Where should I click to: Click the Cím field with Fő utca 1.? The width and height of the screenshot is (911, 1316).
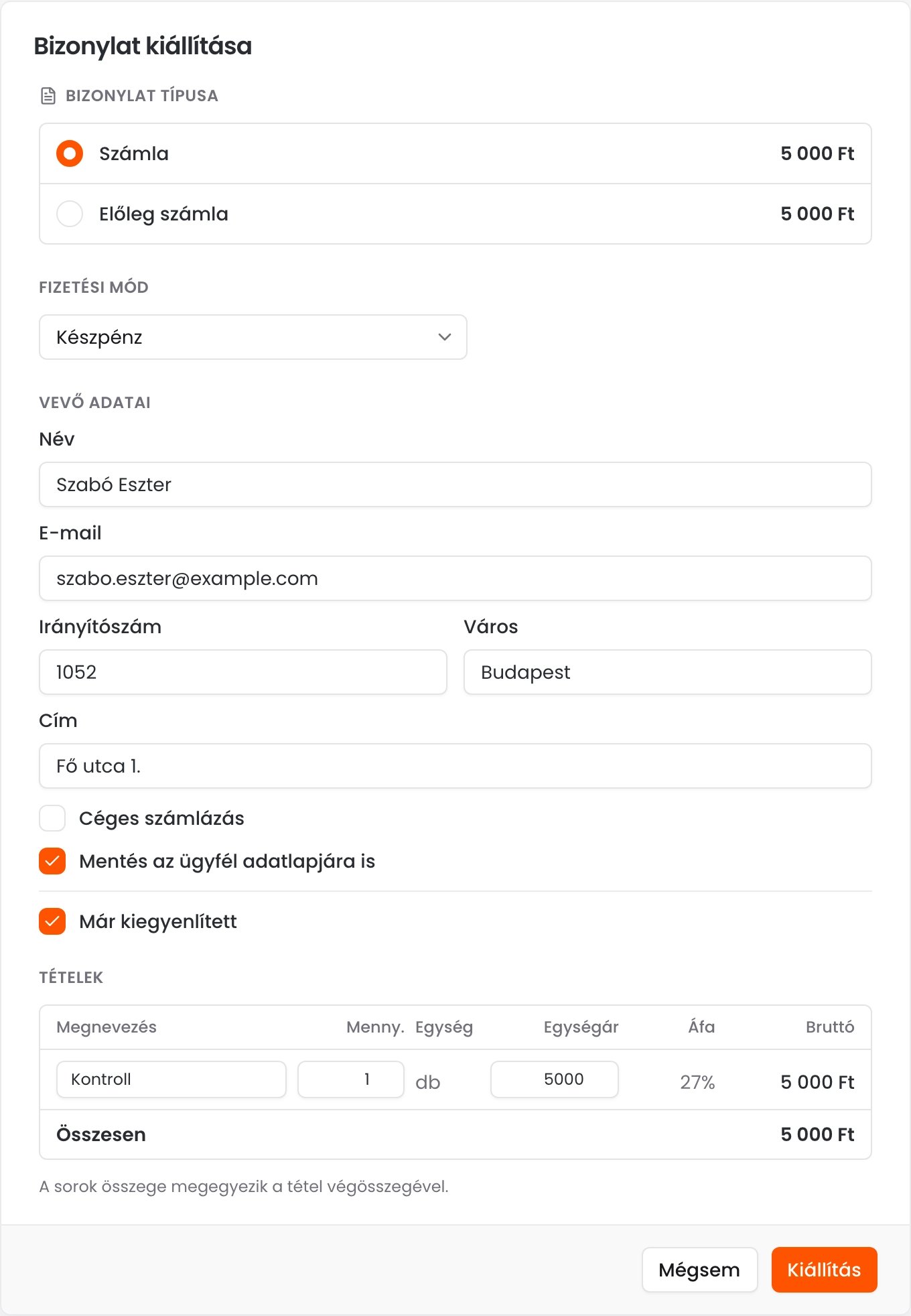click(x=455, y=766)
